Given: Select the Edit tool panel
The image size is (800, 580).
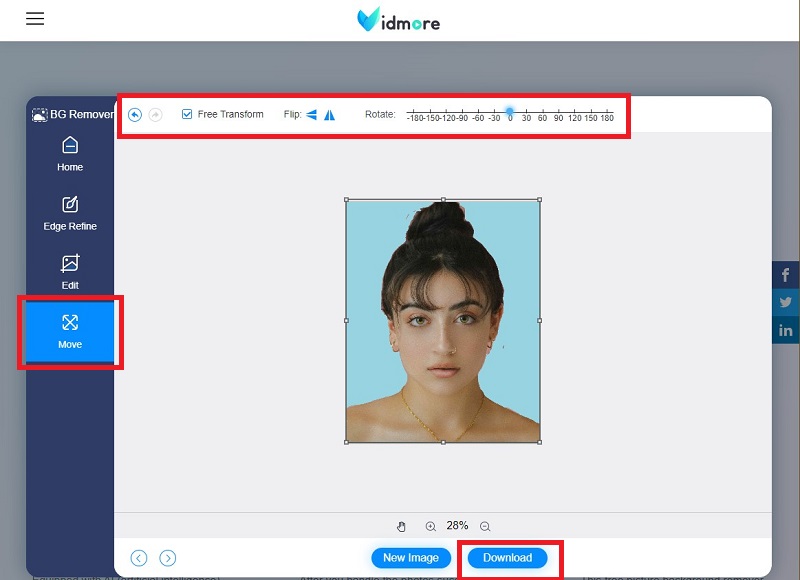Looking at the screenshot, I should [69, 271].
